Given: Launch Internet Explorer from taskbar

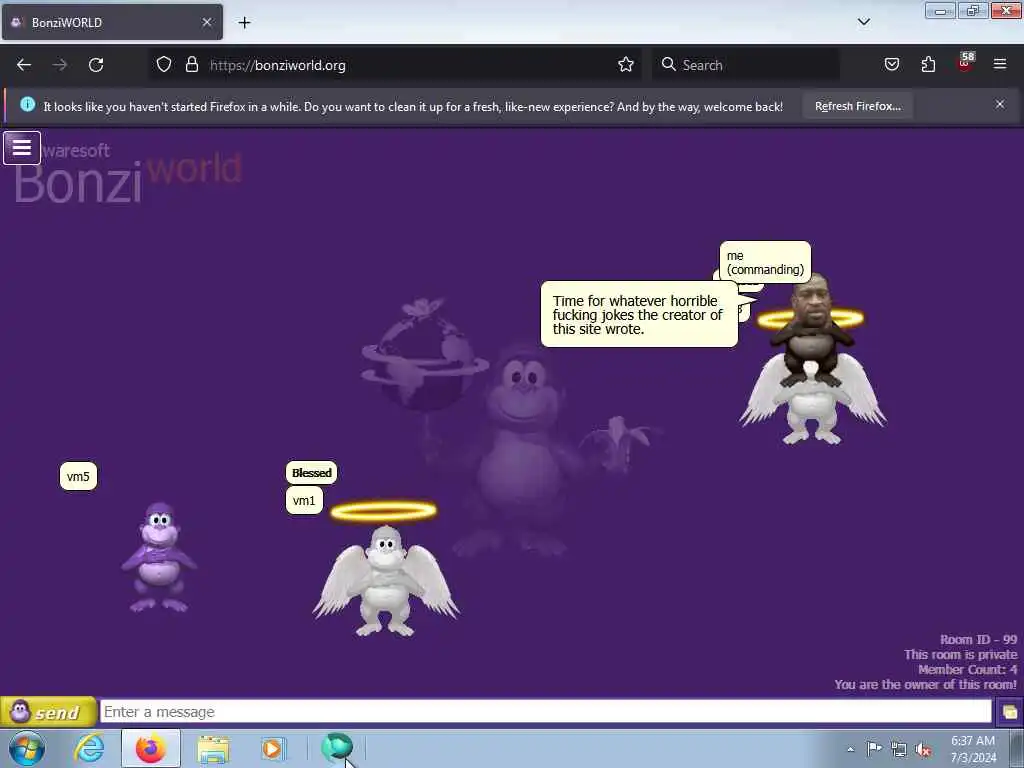Looking at the screenshot, I should [x=89, y=748].
